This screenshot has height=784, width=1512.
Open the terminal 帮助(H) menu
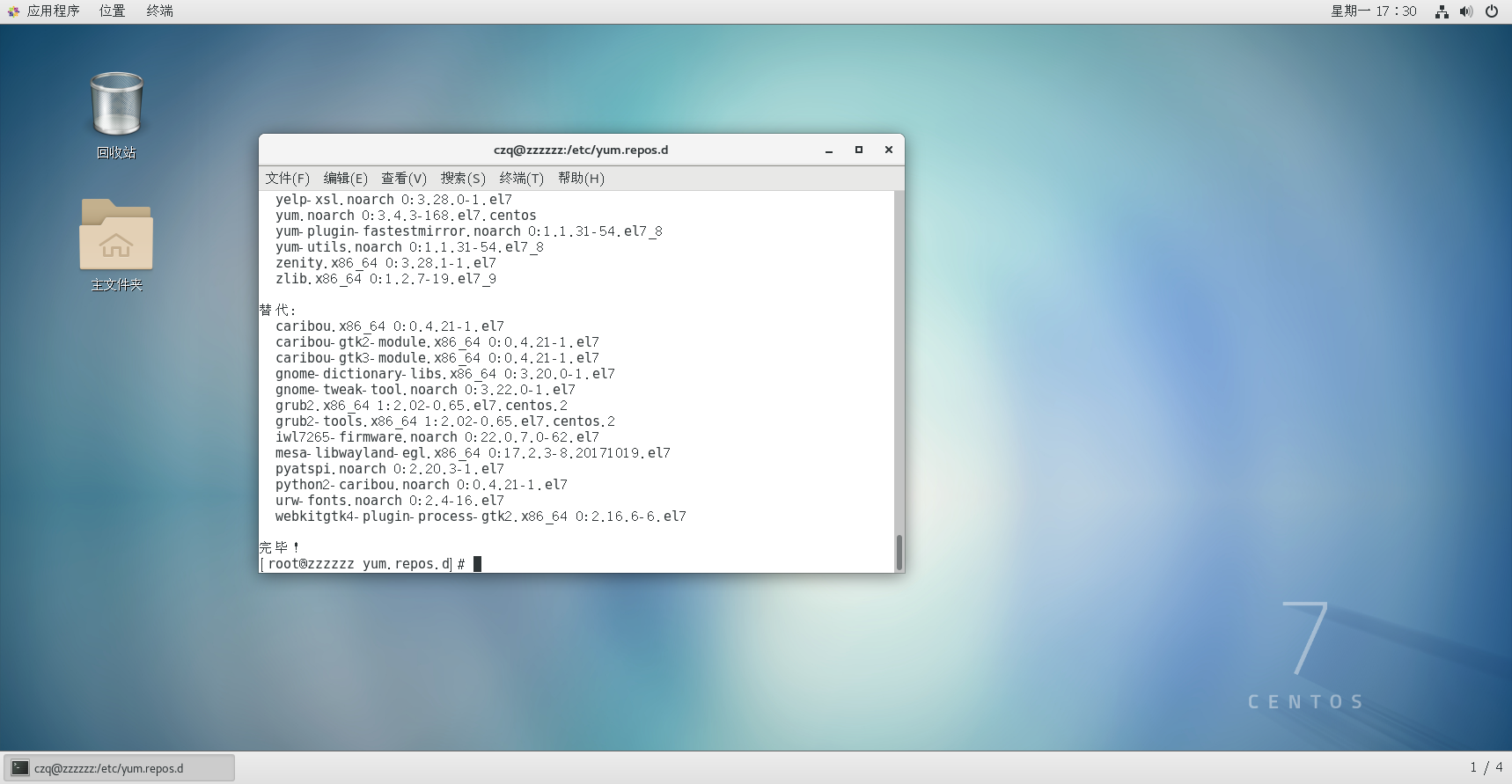581,179
